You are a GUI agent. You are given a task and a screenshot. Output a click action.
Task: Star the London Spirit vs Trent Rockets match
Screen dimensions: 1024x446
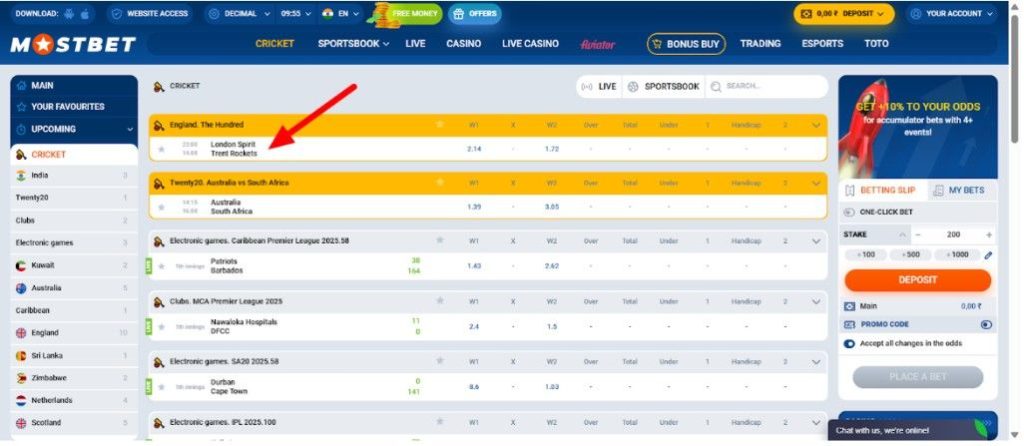tap(161, 149)
